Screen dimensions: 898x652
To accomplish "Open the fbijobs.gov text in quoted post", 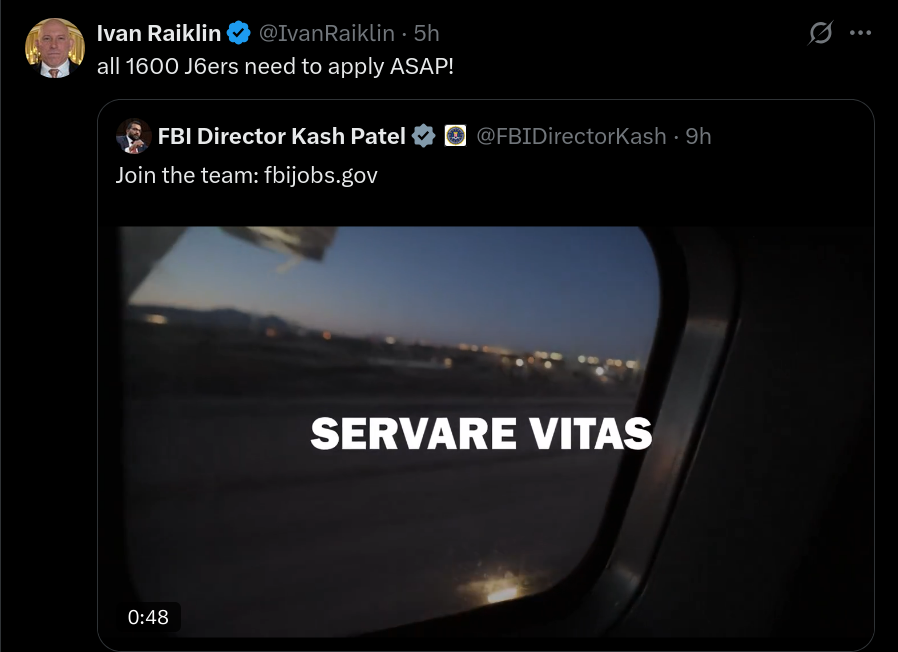I will 321,175.
